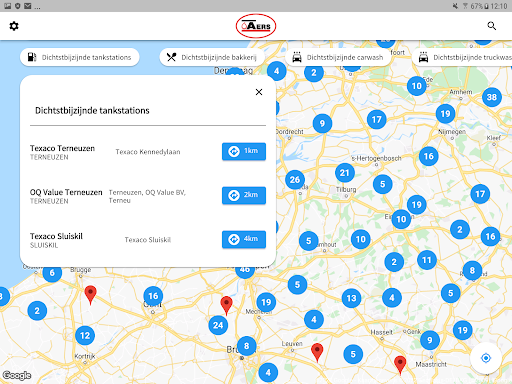
Task: Show Dichtstbijzijnde carwash chip
Action: pyautogui.click(x=338, y=57)
